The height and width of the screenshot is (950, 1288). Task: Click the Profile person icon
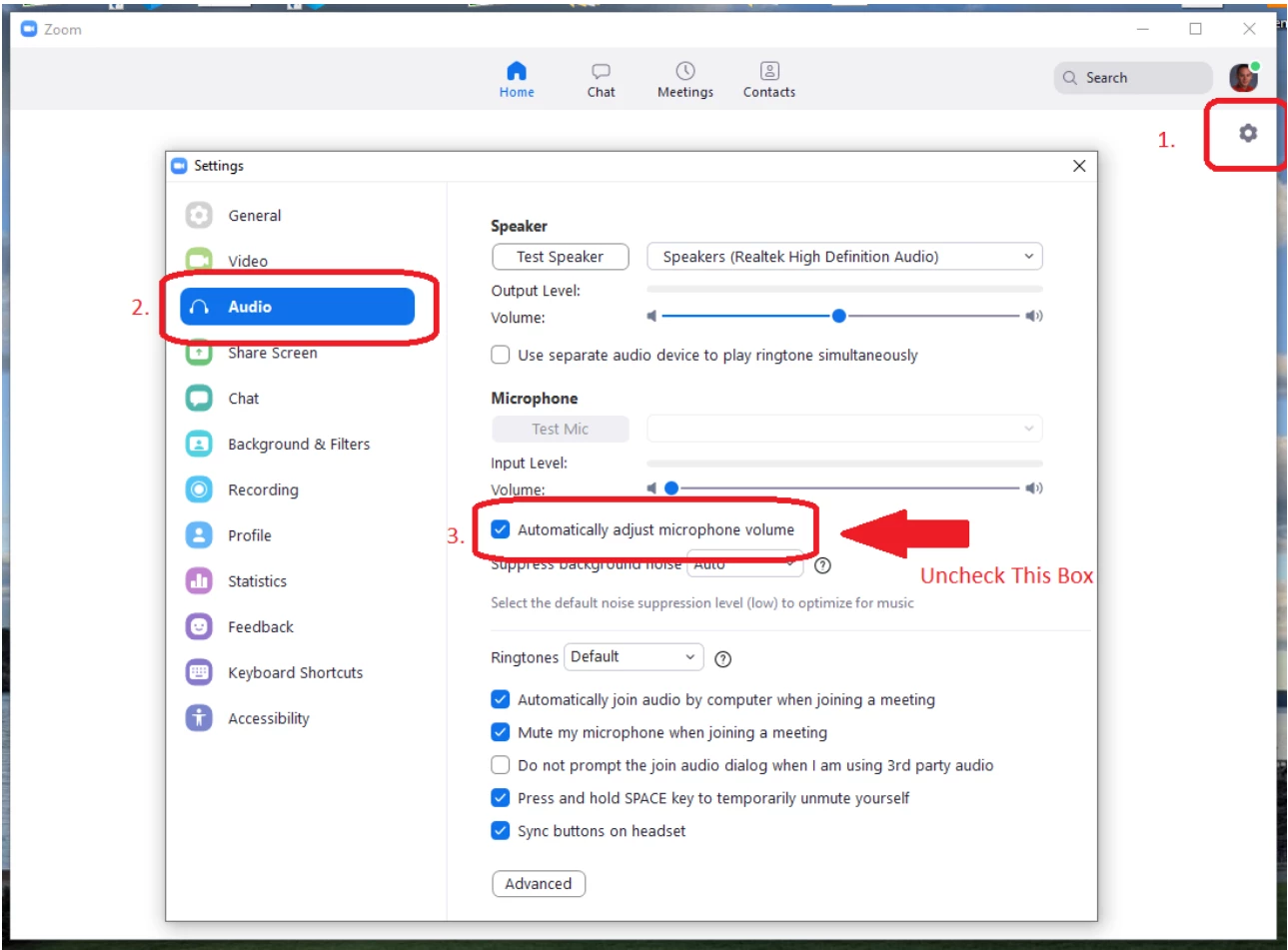(199, 535)
